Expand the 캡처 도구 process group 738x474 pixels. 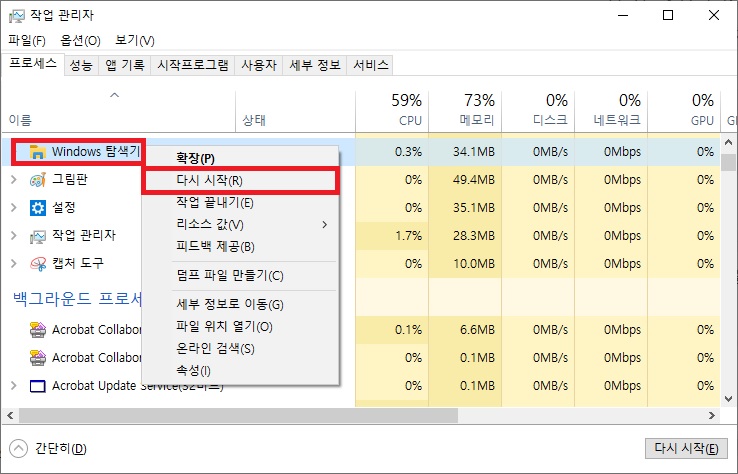pos(14,264)
